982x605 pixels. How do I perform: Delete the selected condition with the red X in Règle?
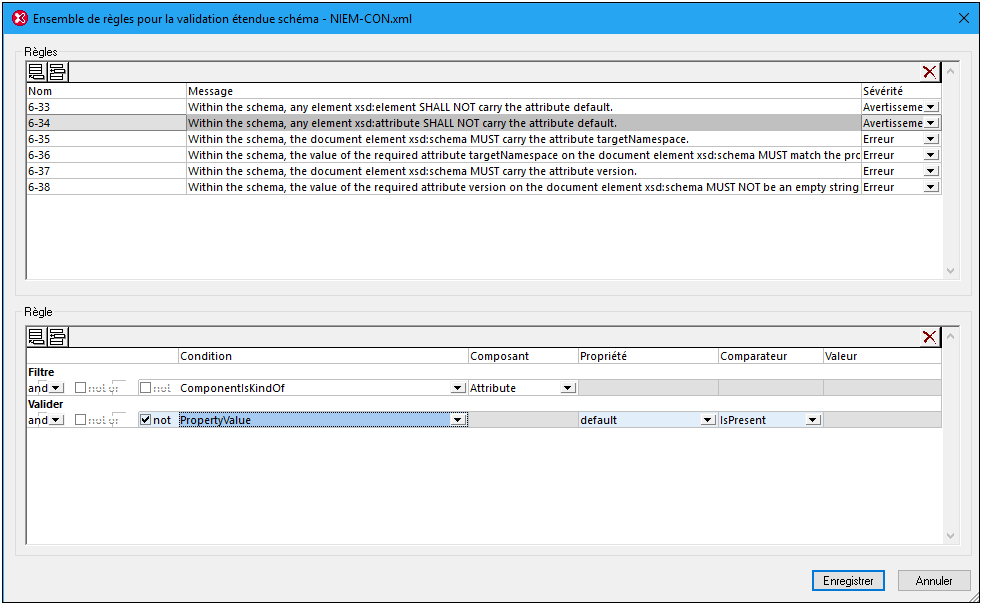click(929, 337)
